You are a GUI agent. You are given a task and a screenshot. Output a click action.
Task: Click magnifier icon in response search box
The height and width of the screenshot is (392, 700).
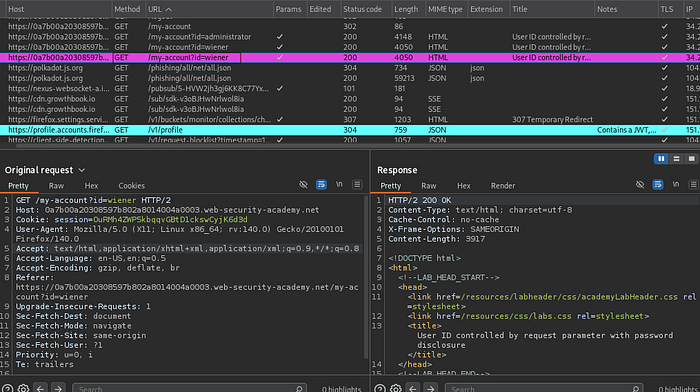(636, 389)
